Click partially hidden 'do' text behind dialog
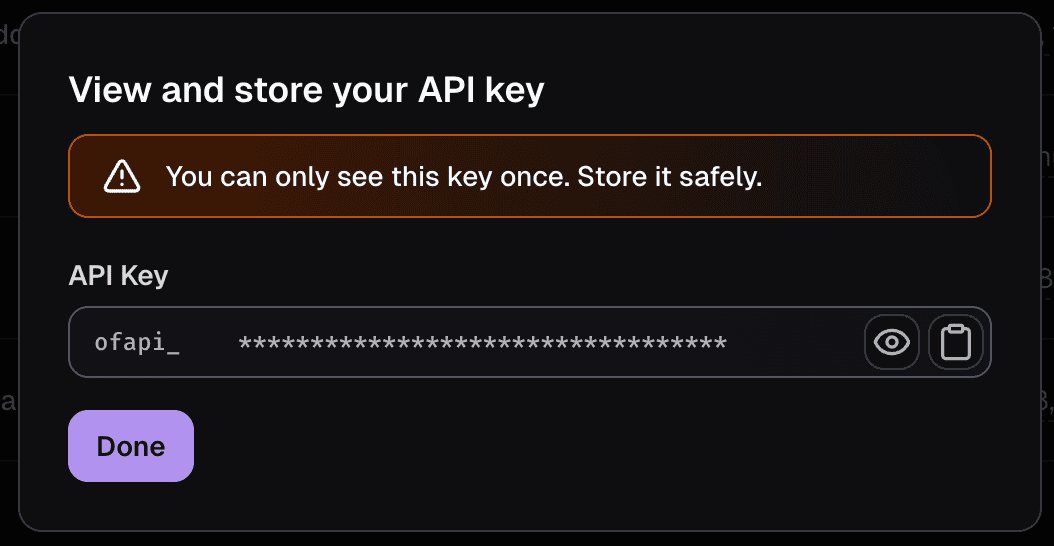1054x546 pixels. pyautogui.click(x=9, y=35)
